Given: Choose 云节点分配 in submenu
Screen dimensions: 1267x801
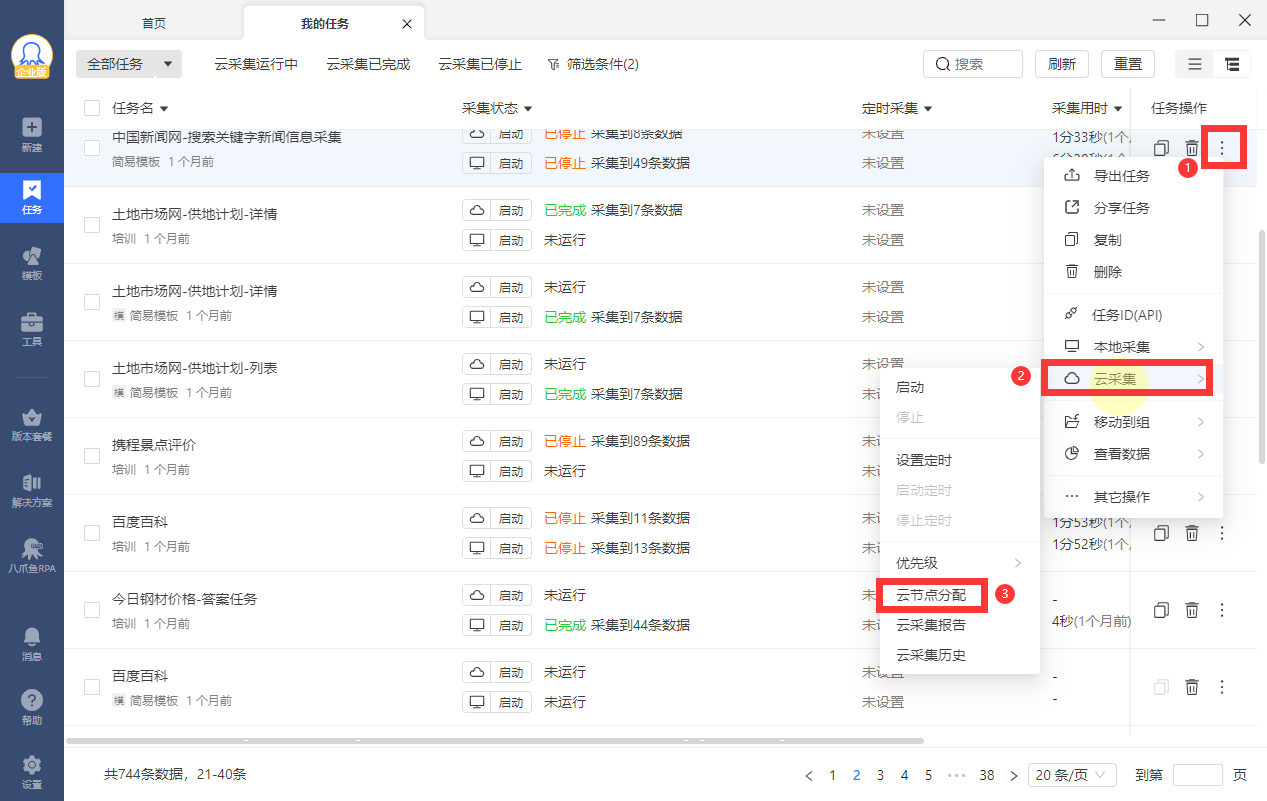Looking at the screenshot, I should click(931, 595).
